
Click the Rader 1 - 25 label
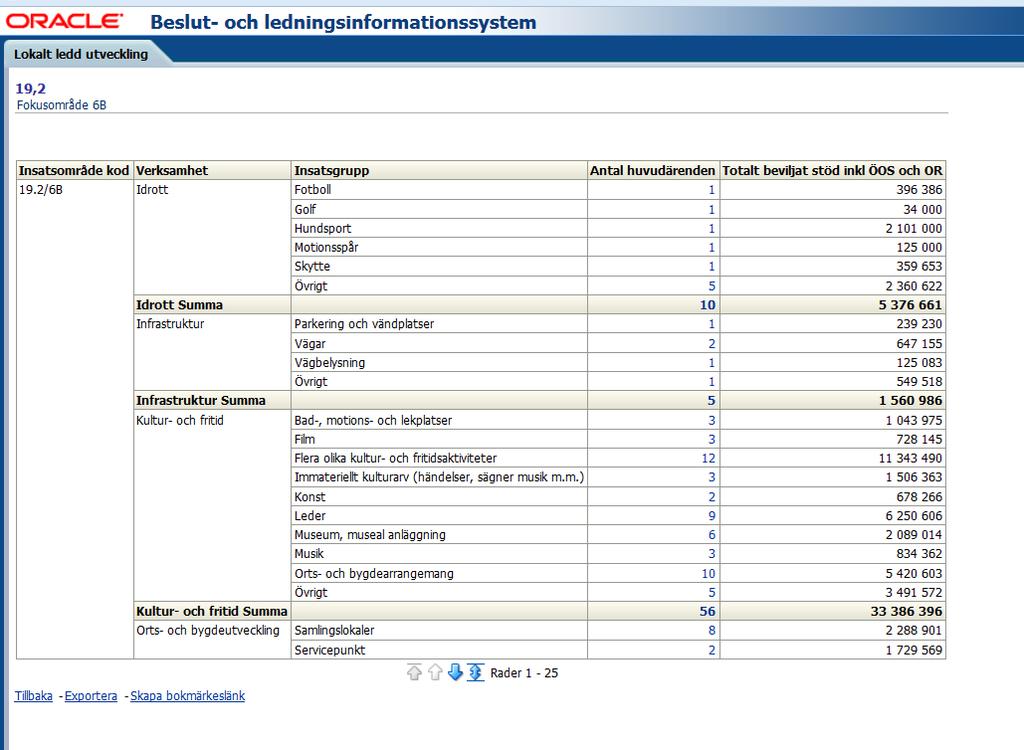524,673
